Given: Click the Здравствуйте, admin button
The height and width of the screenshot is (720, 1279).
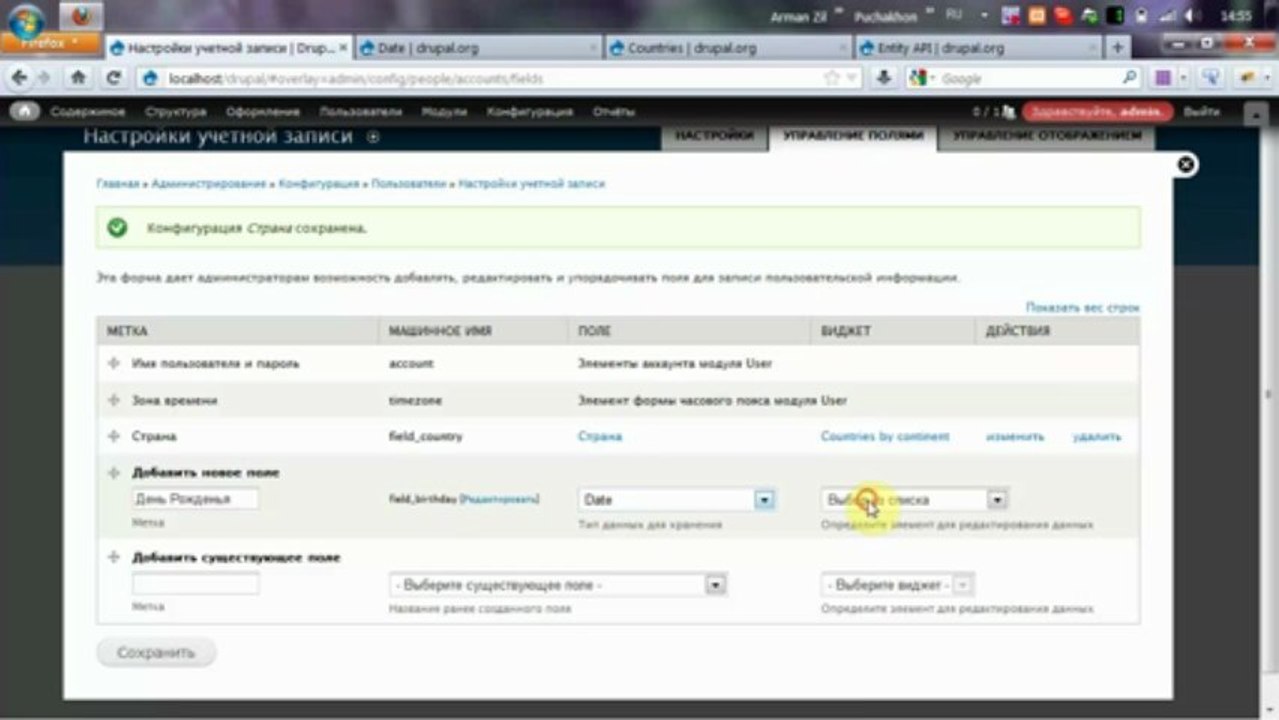Looking at the screenshot, I should click(1097, 112).
